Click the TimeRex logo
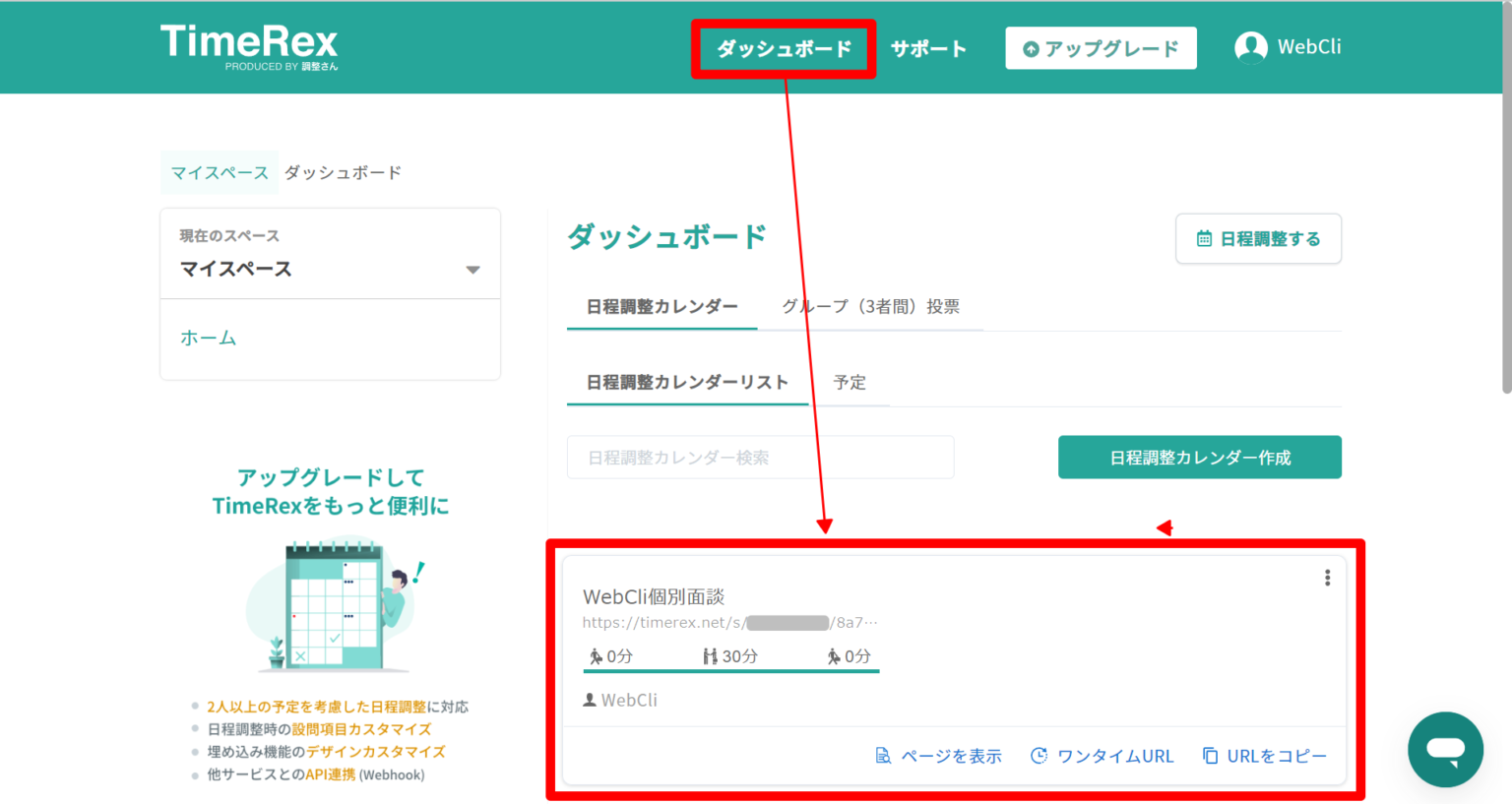Screen dimensions: 1512x804 (x=248, y=44)
